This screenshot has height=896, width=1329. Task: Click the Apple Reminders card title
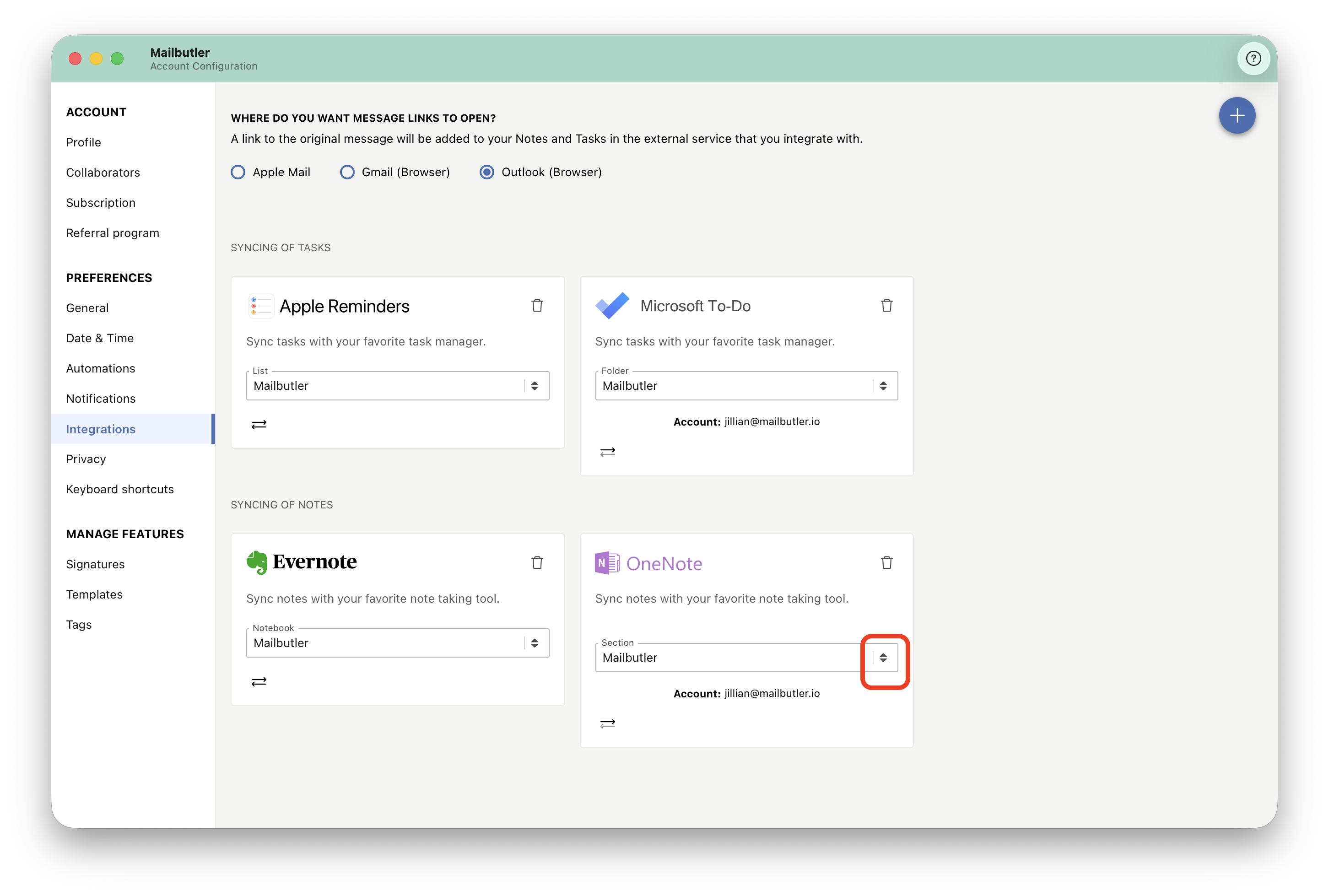click(345, 306)
